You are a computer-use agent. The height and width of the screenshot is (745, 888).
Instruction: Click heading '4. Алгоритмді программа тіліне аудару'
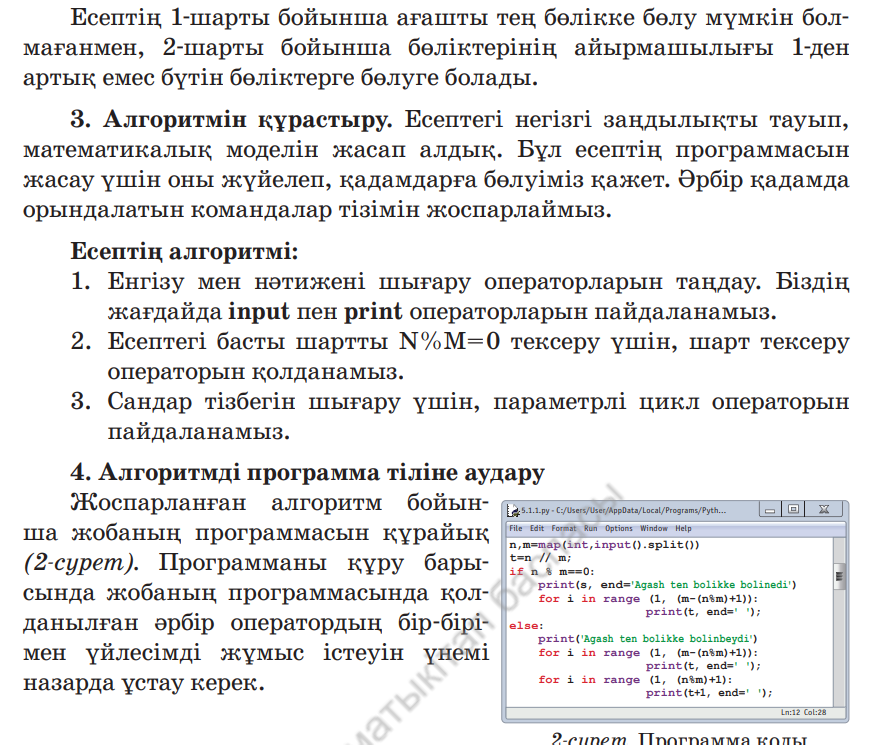[x=308, y=472]
